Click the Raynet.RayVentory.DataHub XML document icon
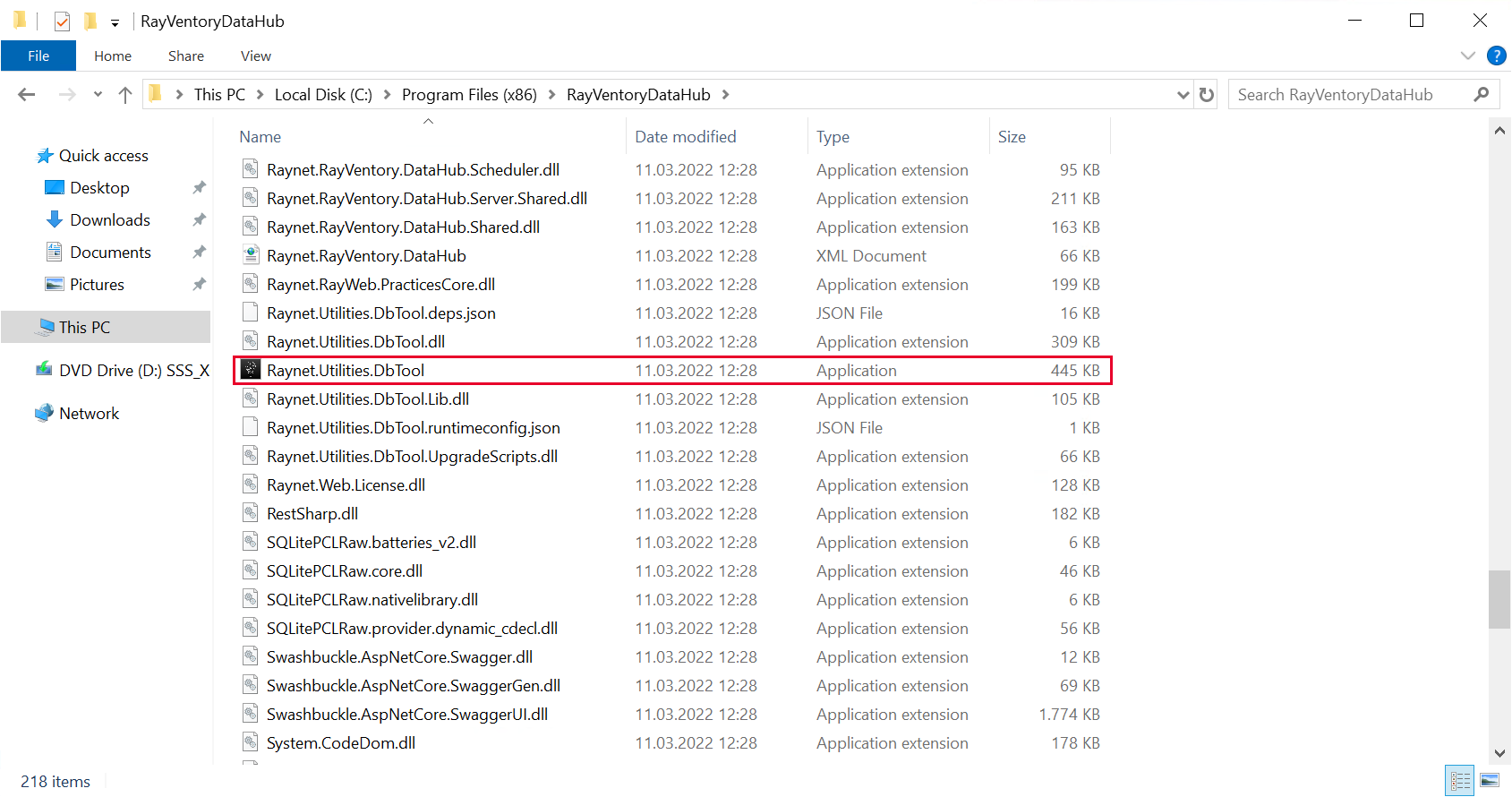 (x=251, y=255)
